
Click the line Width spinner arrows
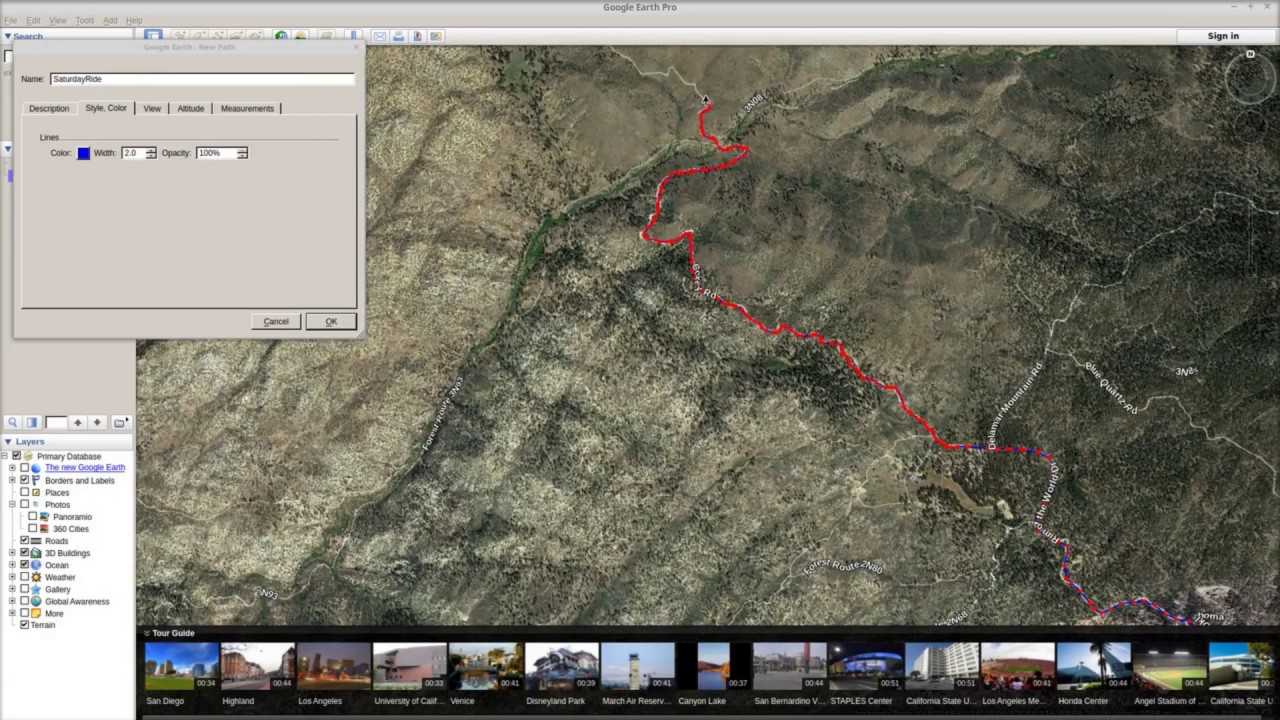[151, 153]
